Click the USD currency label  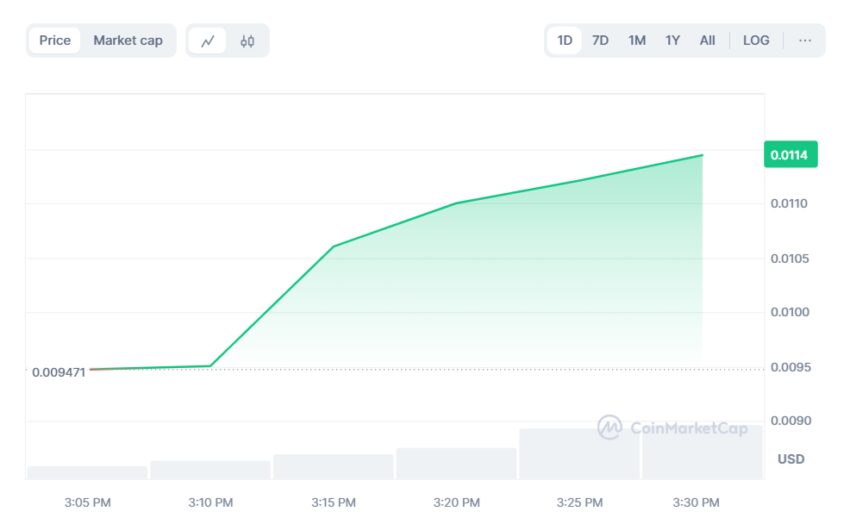(x=791, y=459)
